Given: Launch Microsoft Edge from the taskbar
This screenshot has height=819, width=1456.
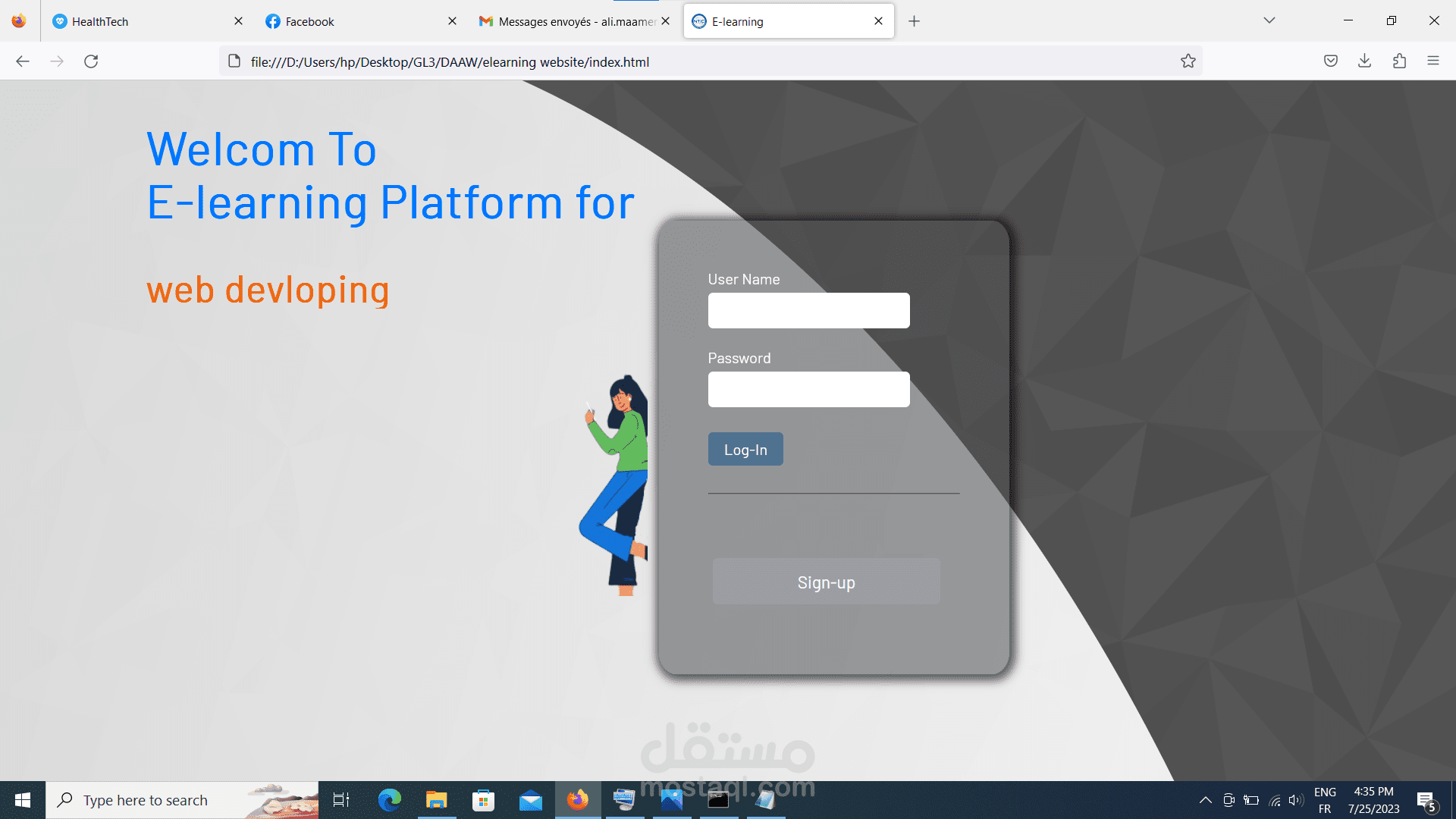Looking at the screenshot, I should click(x=389, y=799).
